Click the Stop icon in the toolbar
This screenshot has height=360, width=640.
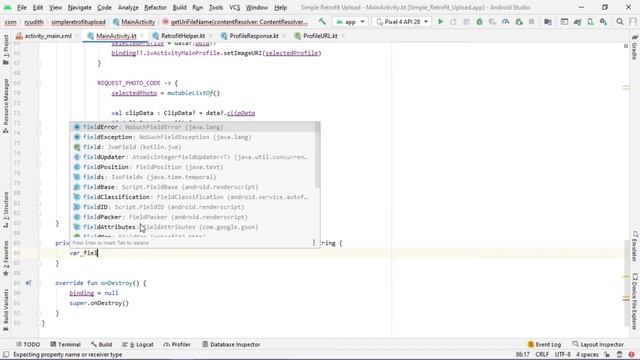point(531,22)
